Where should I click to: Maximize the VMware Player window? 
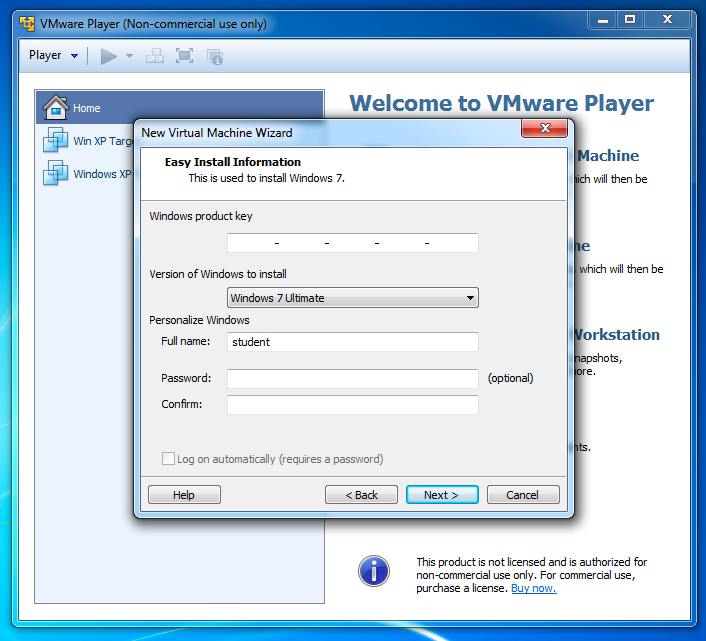[x=630, y=20]
